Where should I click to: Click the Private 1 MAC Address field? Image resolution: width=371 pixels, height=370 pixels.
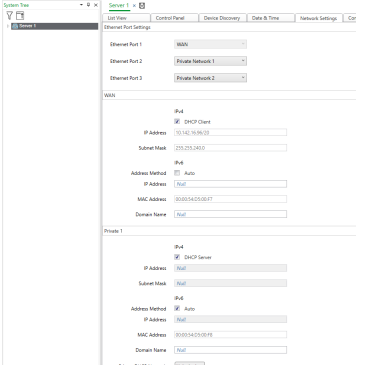[x=230, y=335]
